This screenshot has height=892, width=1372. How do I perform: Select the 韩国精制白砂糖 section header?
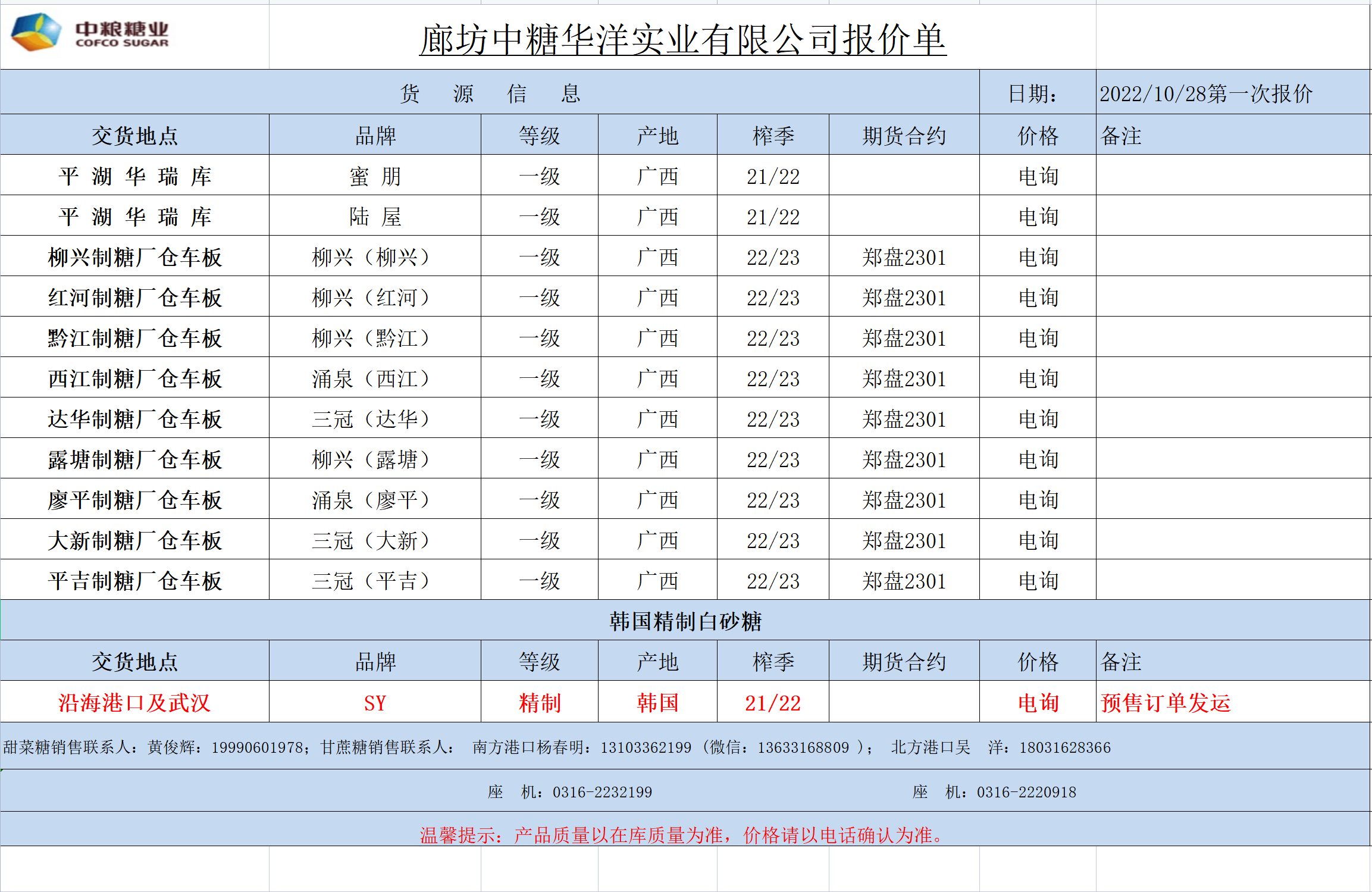685,621
